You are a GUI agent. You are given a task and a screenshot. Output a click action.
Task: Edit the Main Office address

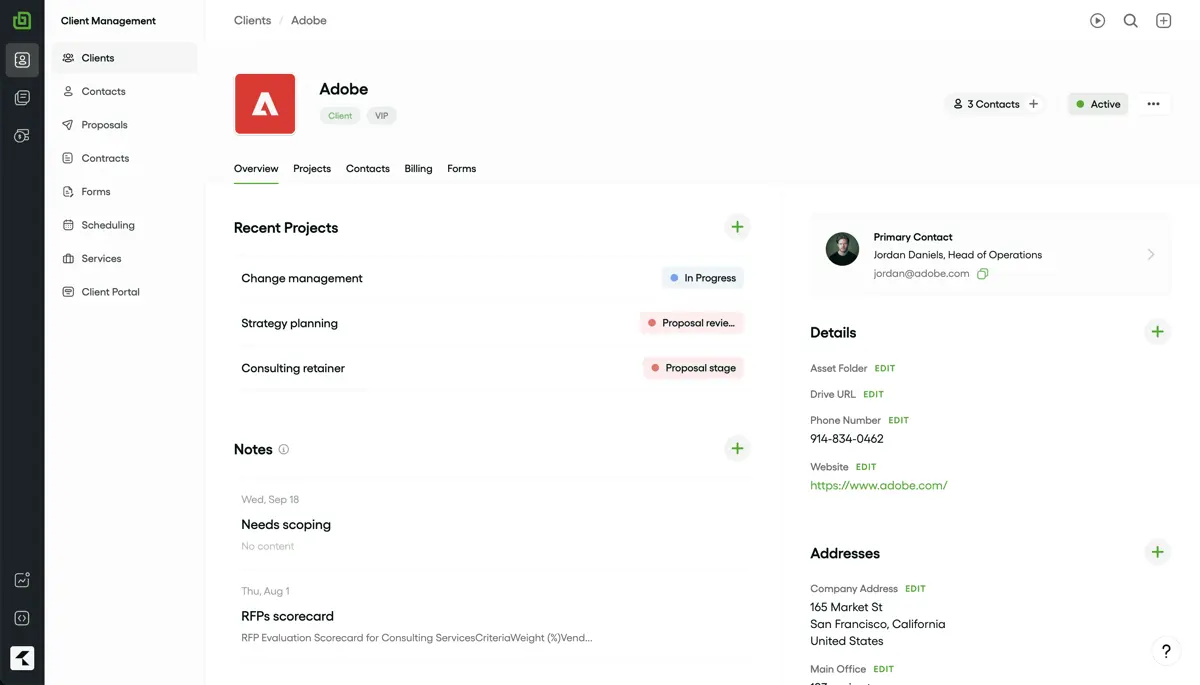click(883, 669)
